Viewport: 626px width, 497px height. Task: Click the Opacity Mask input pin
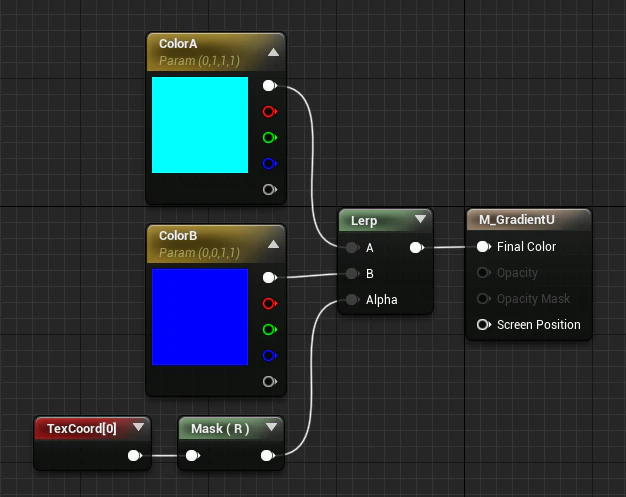484,299
